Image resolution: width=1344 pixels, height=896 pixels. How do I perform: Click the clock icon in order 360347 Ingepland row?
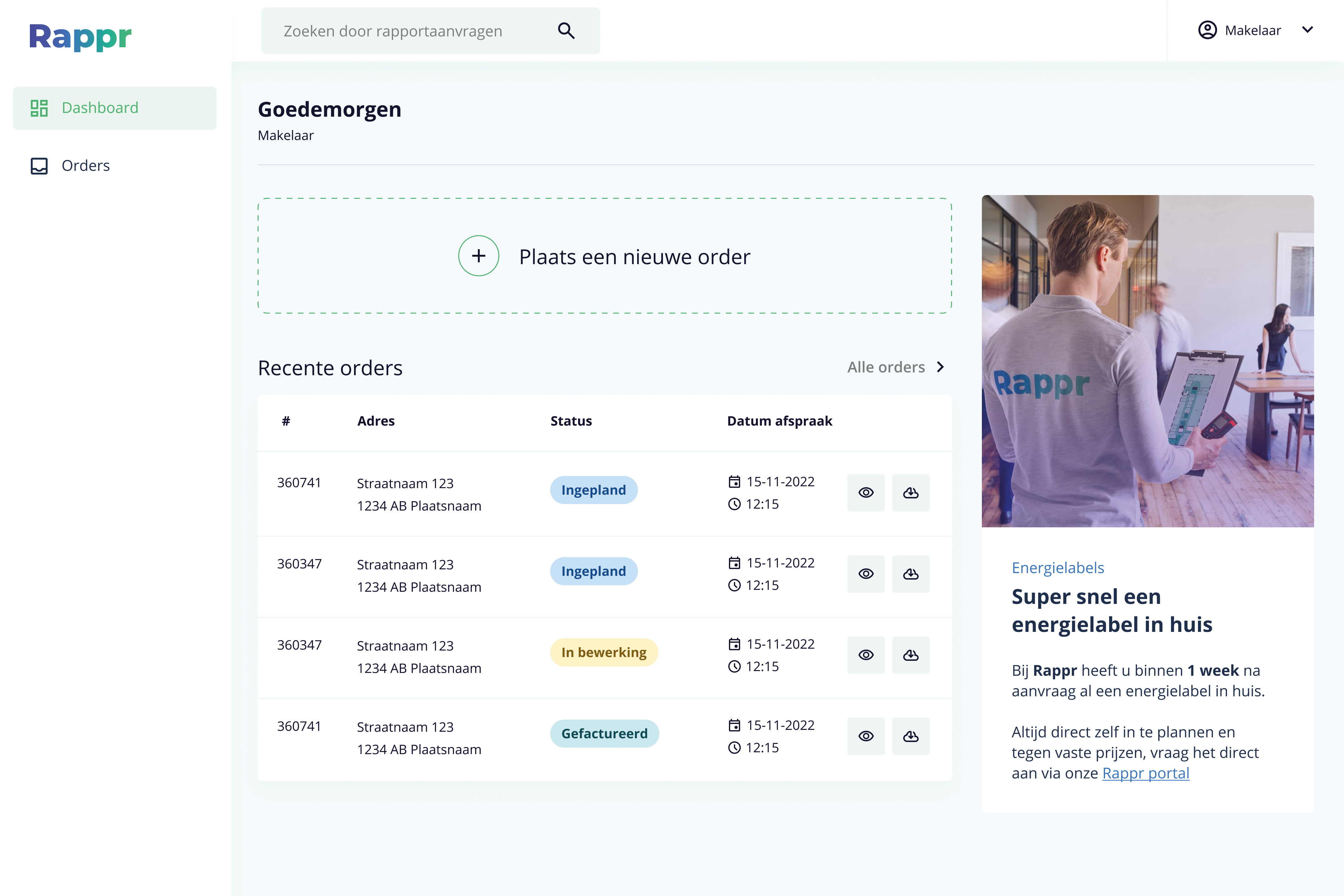734,585
